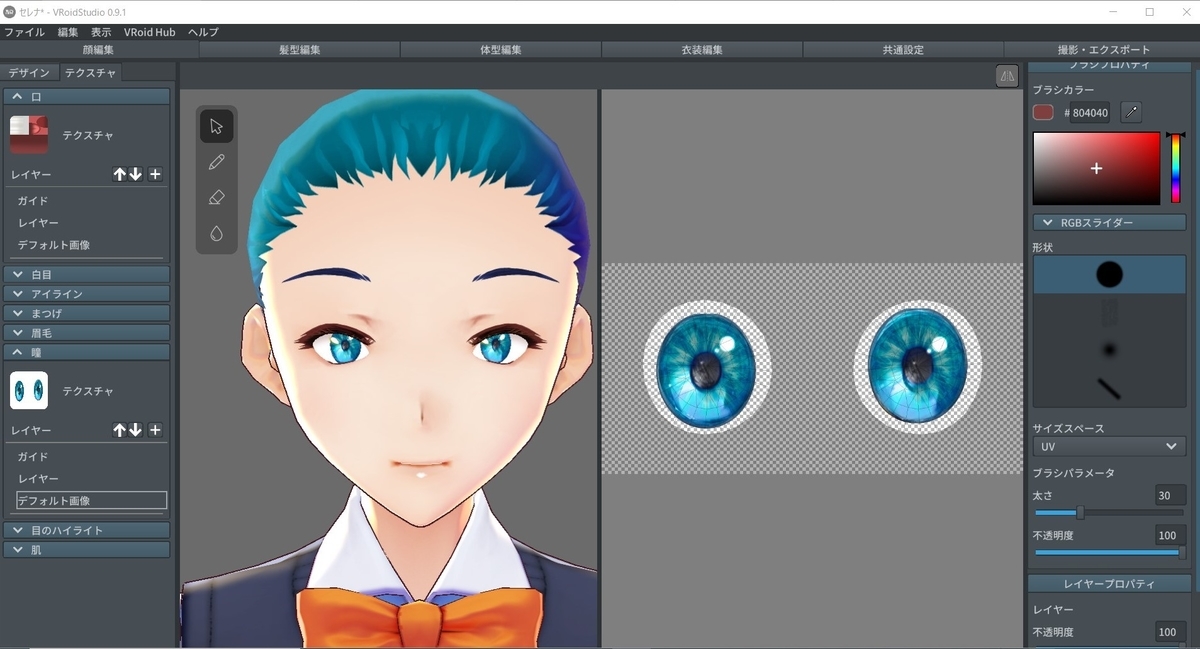This screenshot has height=649, width=1200.
Task: Open the 撮影・エクスポート tab
Action: (1103, 49)
